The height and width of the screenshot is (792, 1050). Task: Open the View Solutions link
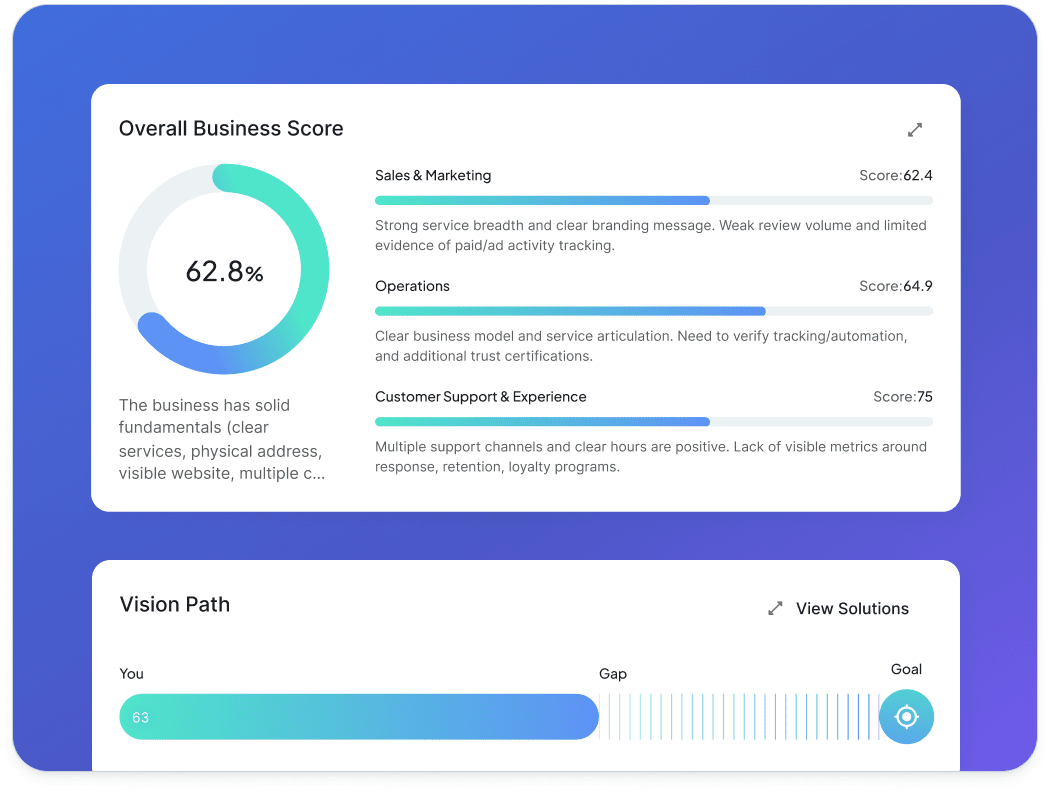852,608
